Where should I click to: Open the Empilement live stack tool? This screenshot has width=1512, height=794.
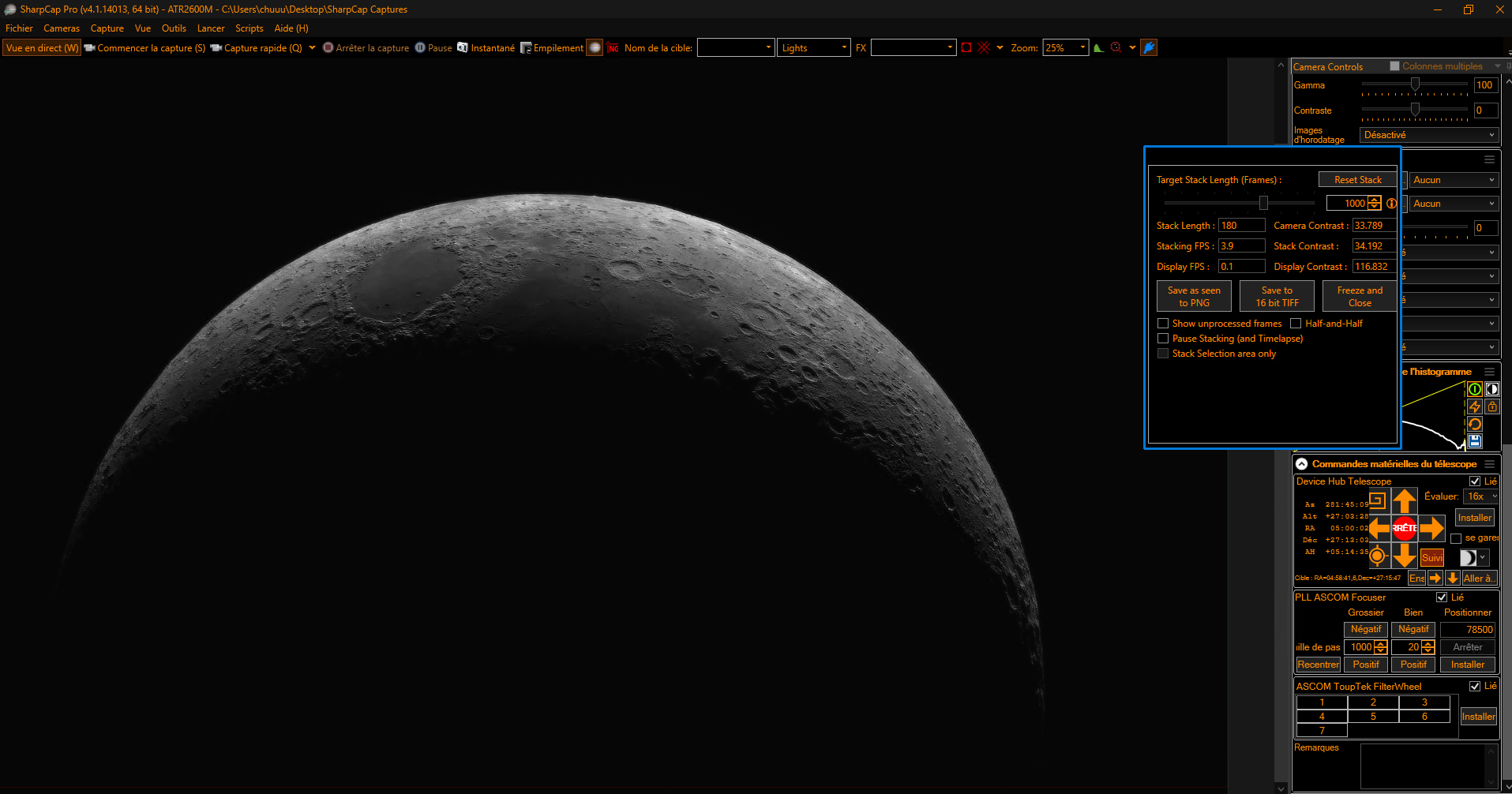coord(552,48)
